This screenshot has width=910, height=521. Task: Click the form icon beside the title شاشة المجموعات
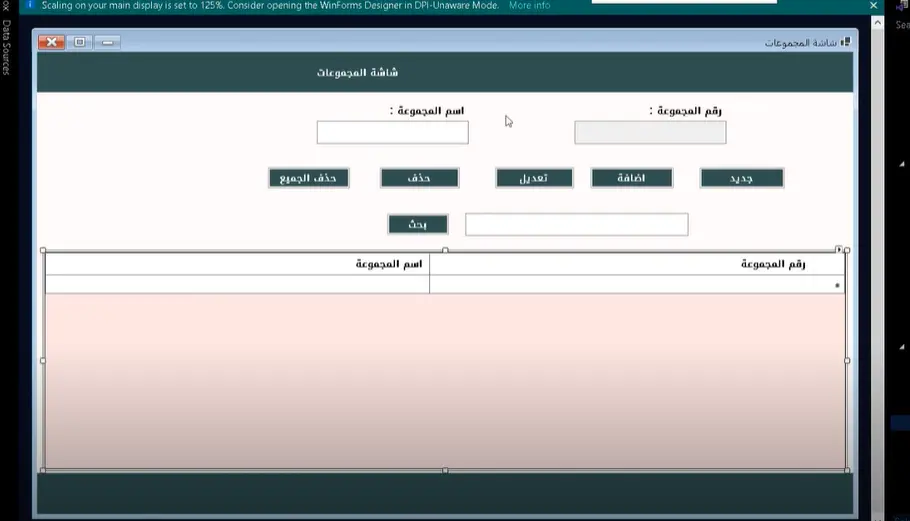coord(846,42)
